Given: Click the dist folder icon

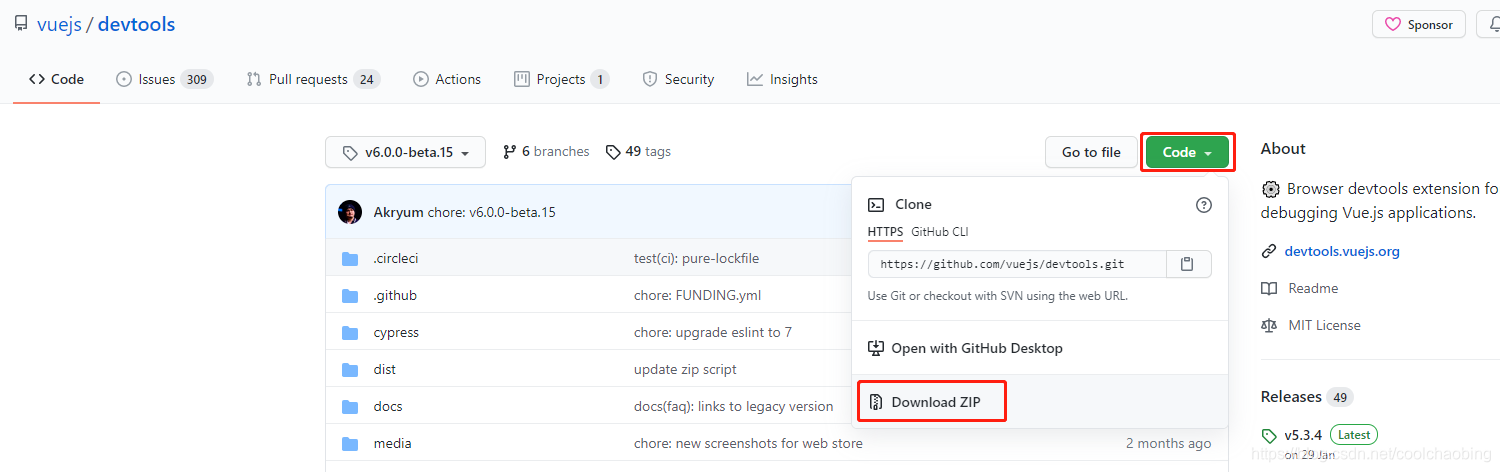Looking at the screenshot, I should (x=350, y=370).
